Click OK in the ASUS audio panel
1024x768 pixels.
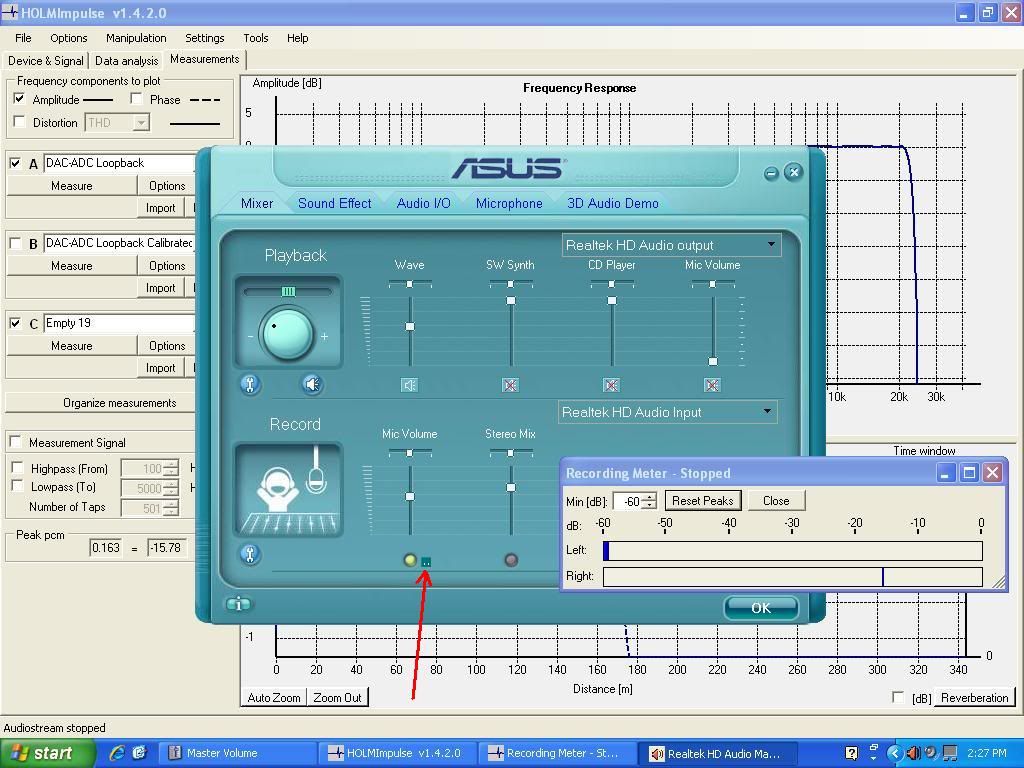click(761, 608)
